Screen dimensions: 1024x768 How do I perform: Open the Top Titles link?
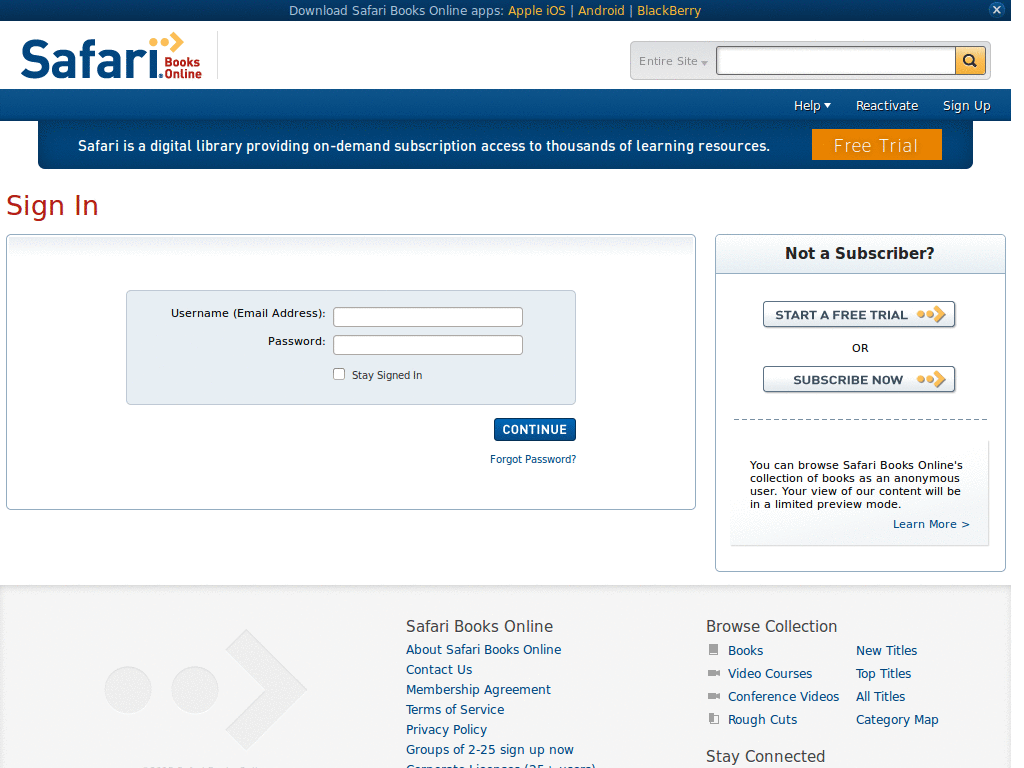point(884,673)
